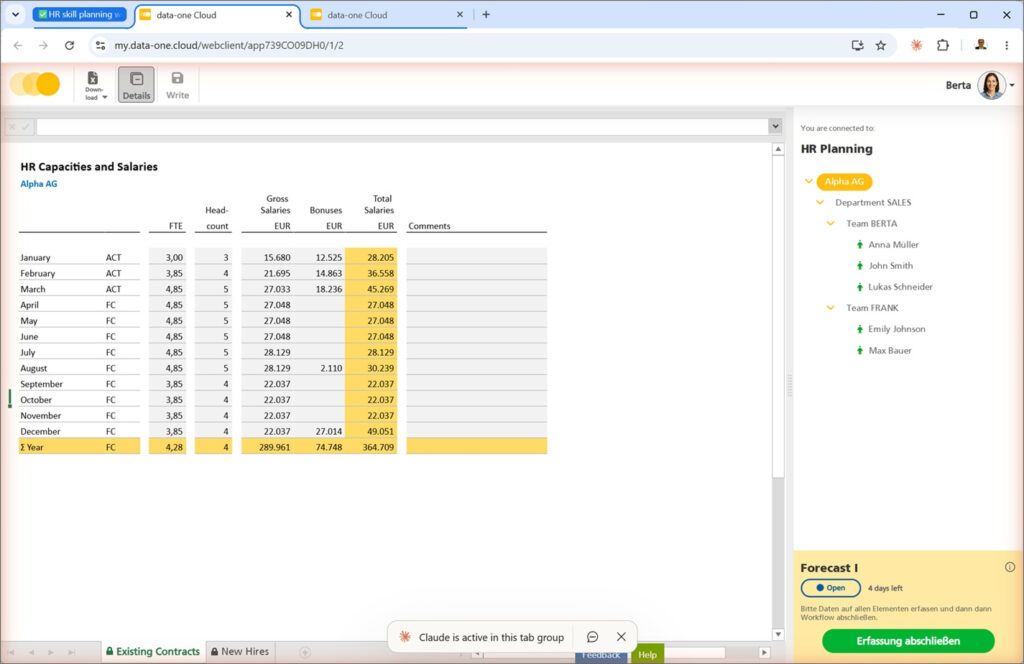Click the Open status pill
Screen dimensions: 1024x664
point(830,588)
